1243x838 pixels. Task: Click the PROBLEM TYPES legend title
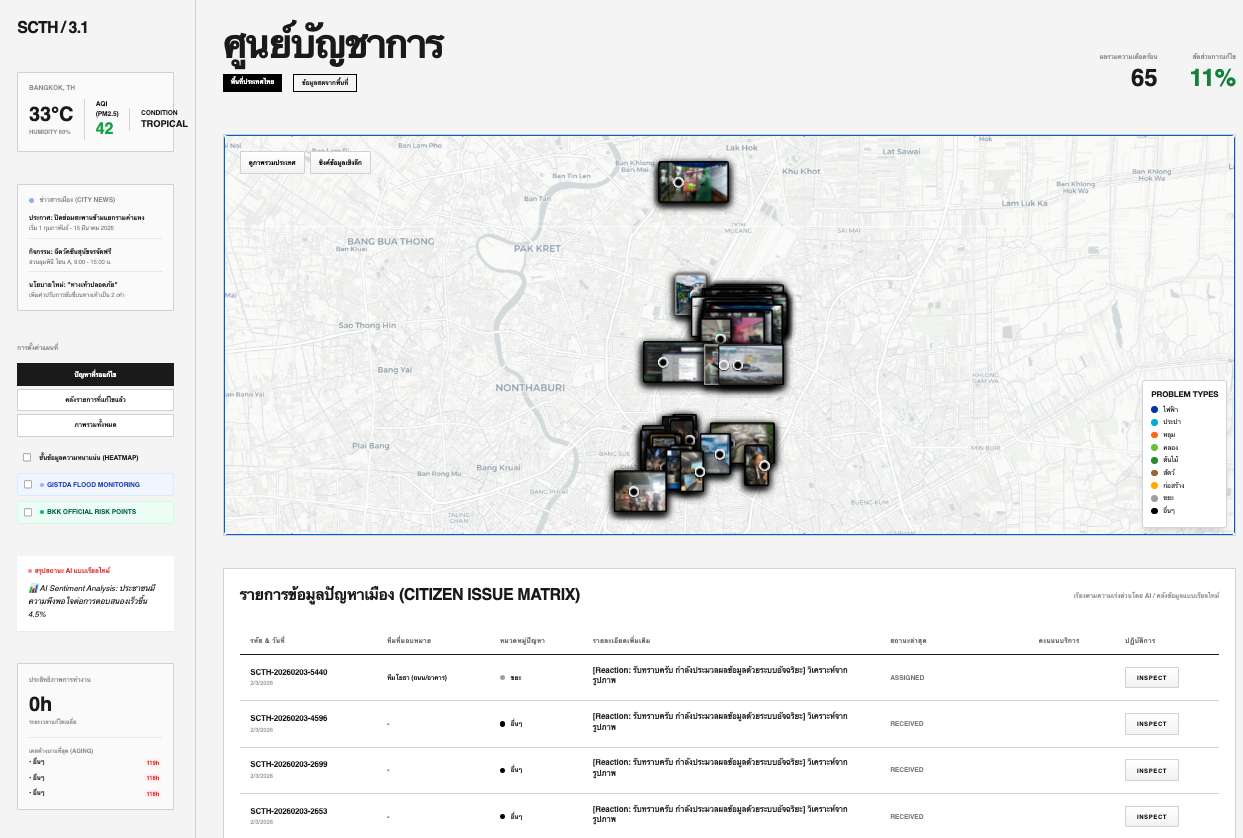(1185, 394)
